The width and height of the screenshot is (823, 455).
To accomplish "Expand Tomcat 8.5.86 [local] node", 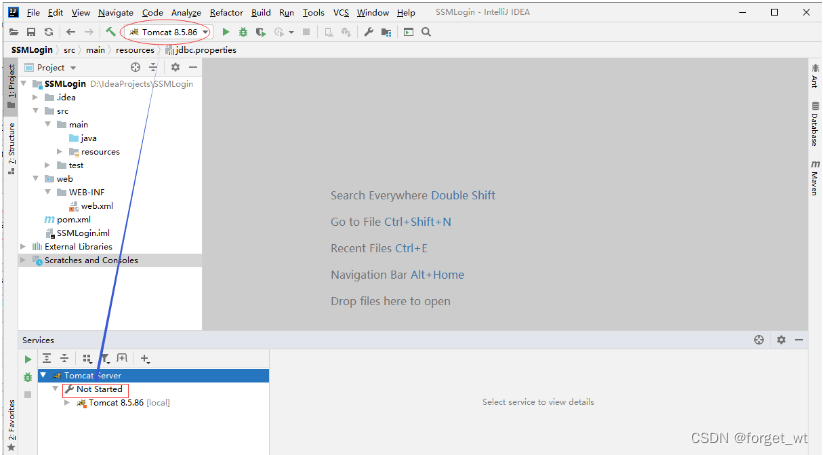I will coord(67,403).
